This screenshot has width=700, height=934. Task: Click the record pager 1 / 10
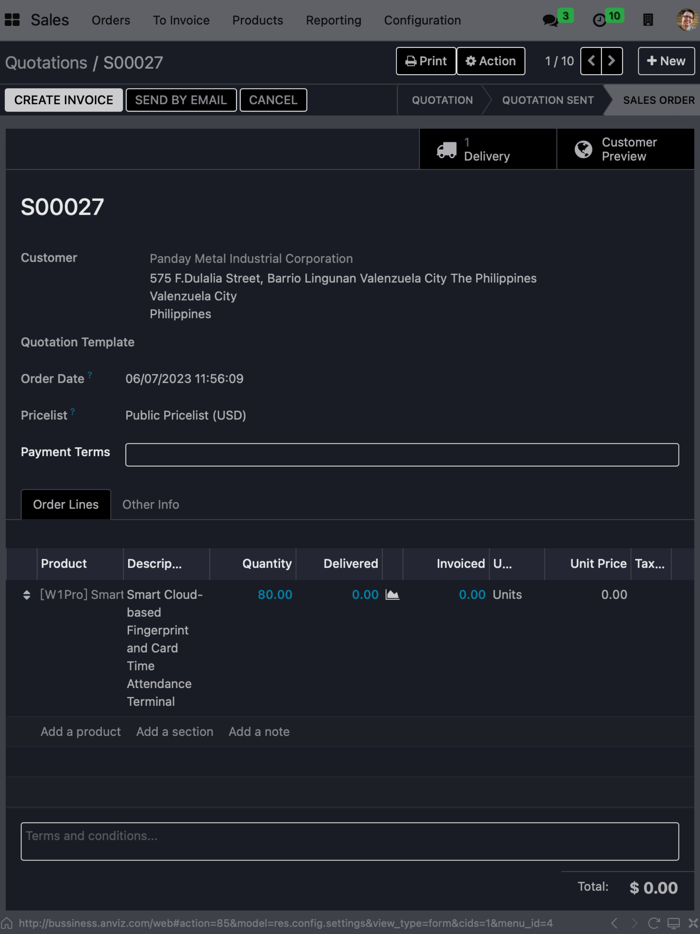click(x=559, y=61)
